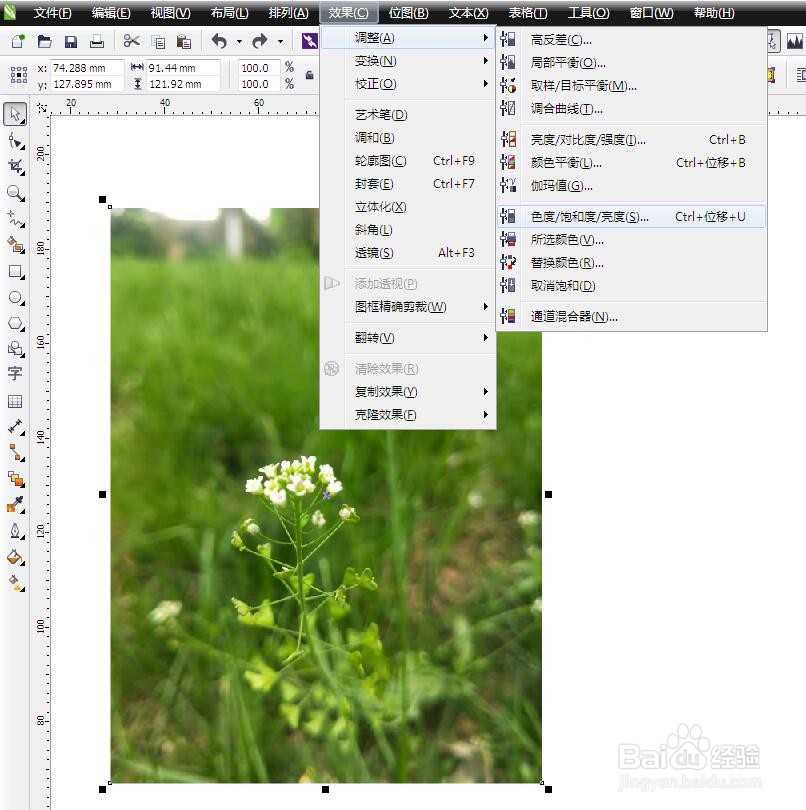Viewport: 806px width, 810px height.
Task: Select the Table tool
Action: tap(15, 401)
